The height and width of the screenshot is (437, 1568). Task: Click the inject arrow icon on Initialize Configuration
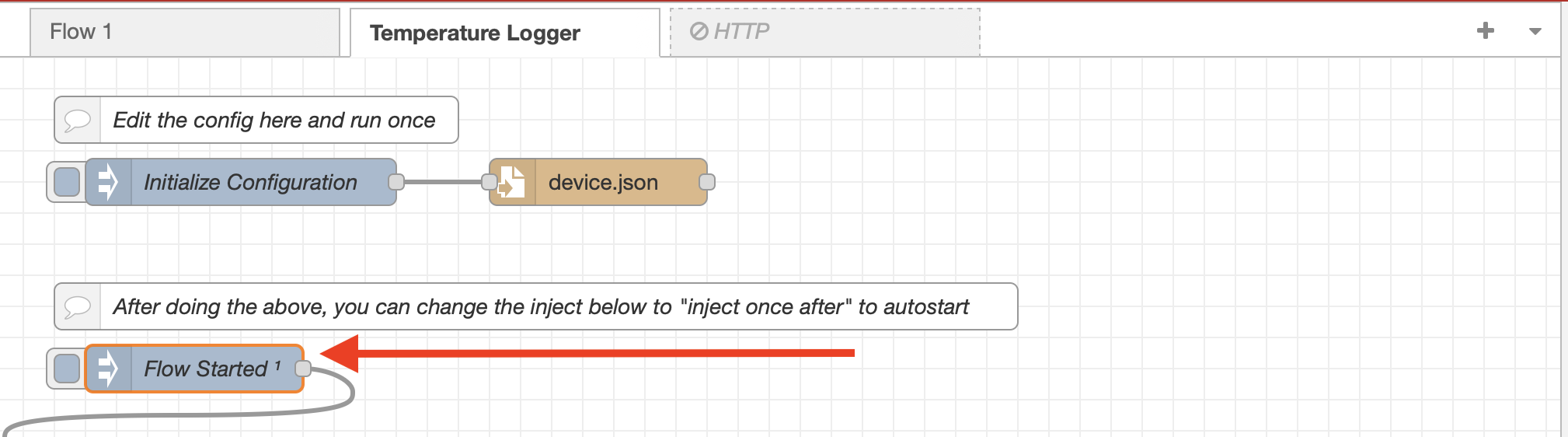[108, 182]
